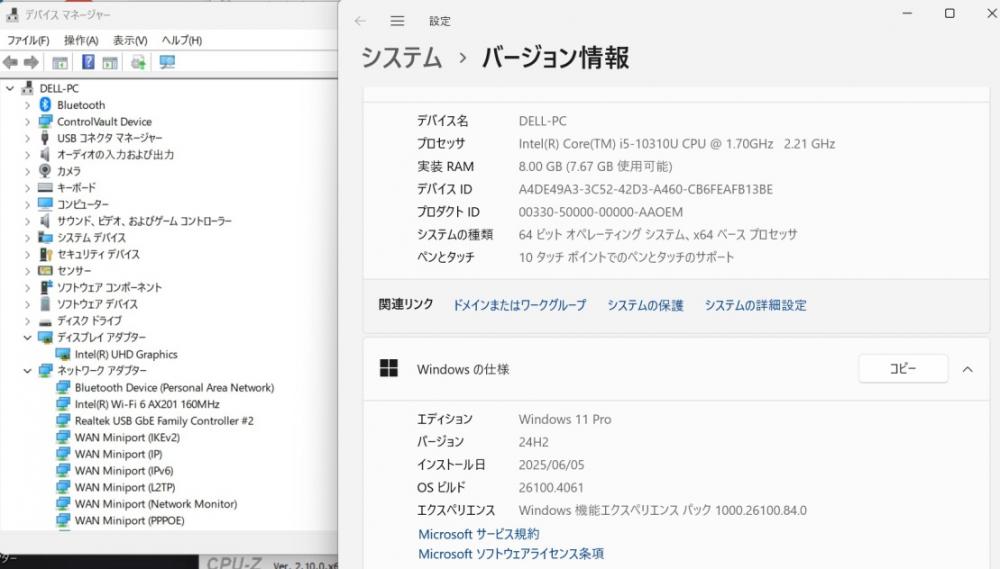Select WAN Miniport (IPv6) entry

point(124,470)
